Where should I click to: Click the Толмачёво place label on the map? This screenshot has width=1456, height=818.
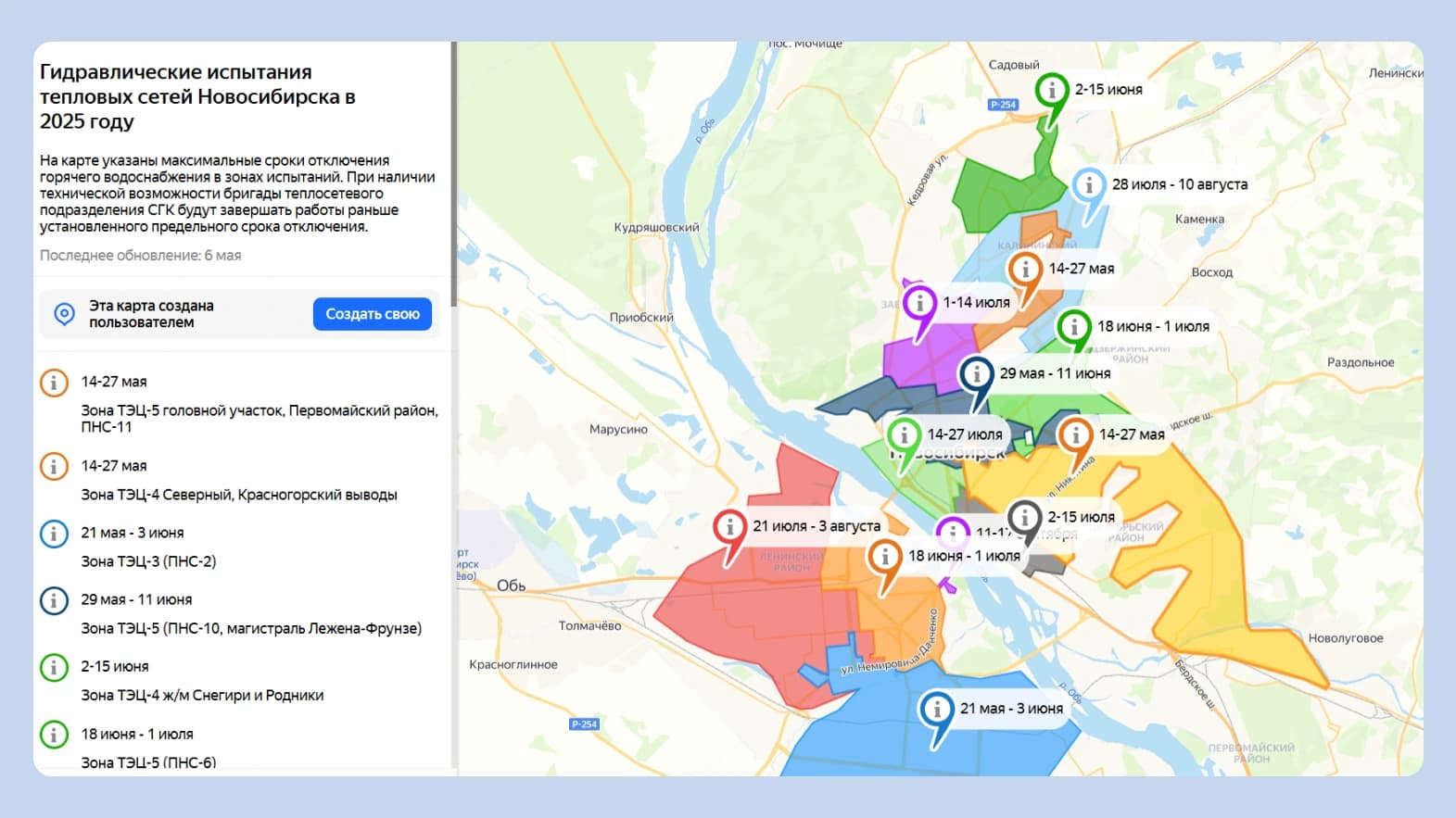pos(590,626)
